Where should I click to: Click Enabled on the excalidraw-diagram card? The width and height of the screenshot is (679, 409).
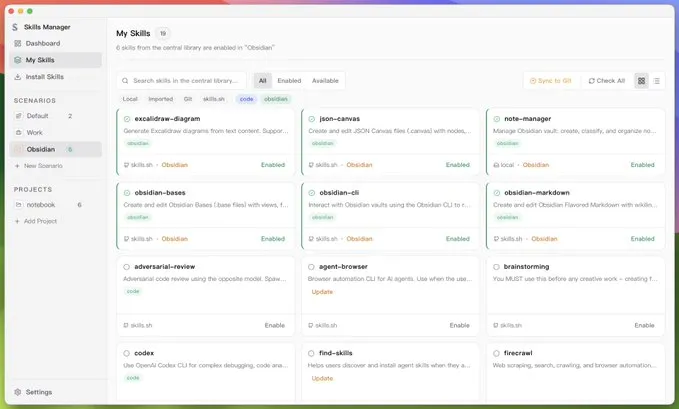(x=273, y=165)
